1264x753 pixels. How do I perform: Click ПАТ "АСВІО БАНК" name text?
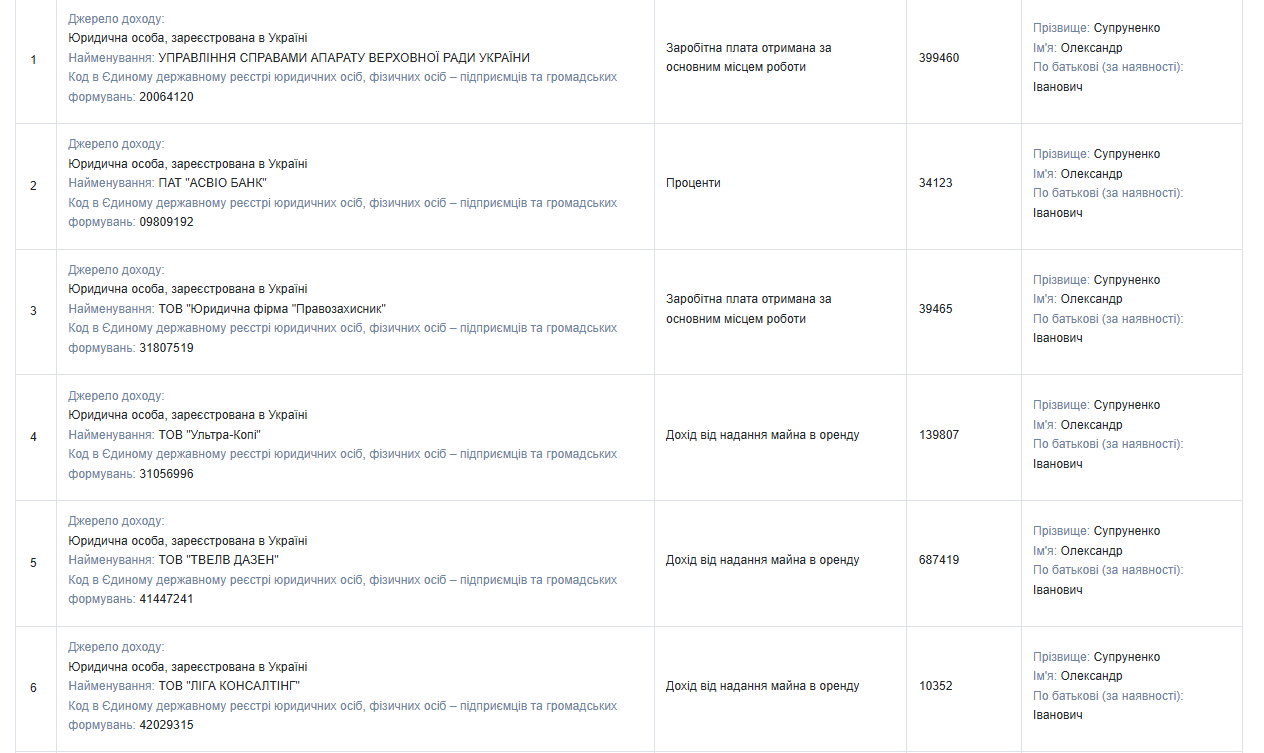pos(213,183)
